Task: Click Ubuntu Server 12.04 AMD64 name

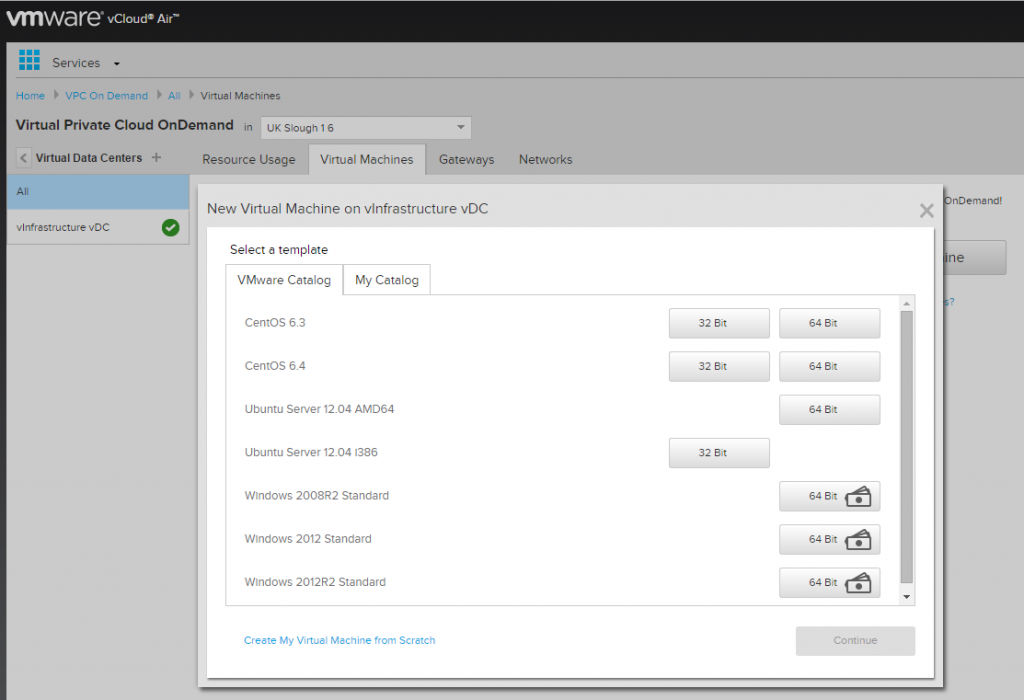Action: (x=319, y=409)
